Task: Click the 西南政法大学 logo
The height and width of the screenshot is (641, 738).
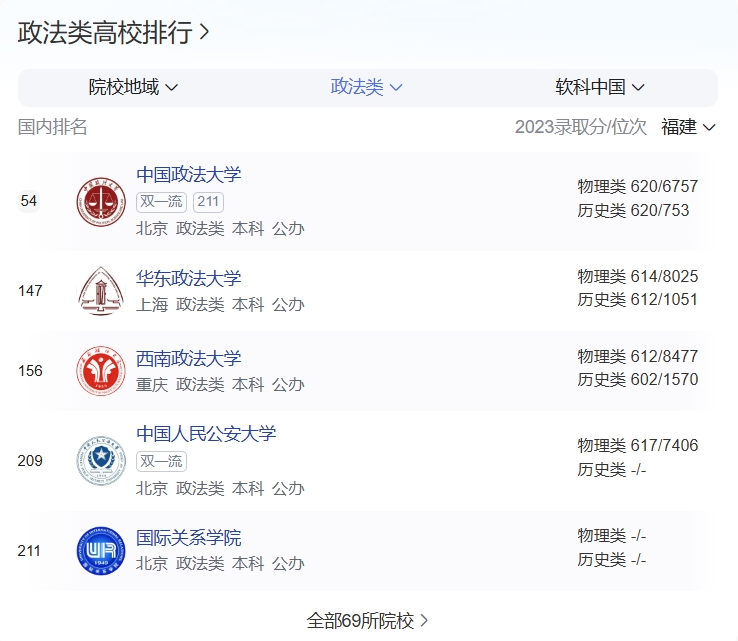Action: pyautogui.click(x=101, y=371)
